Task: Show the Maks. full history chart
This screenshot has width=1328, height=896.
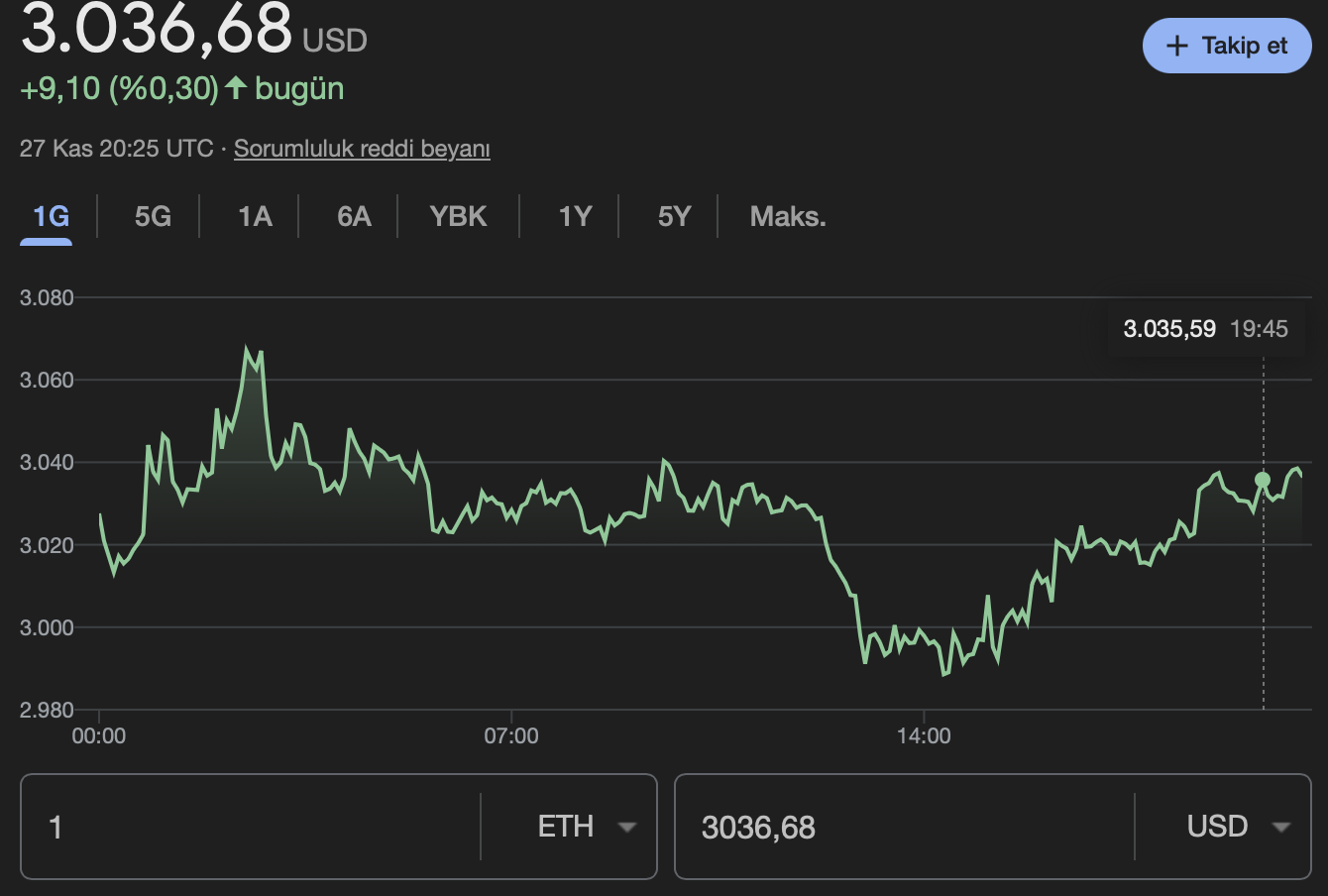Action: point(787,216)
